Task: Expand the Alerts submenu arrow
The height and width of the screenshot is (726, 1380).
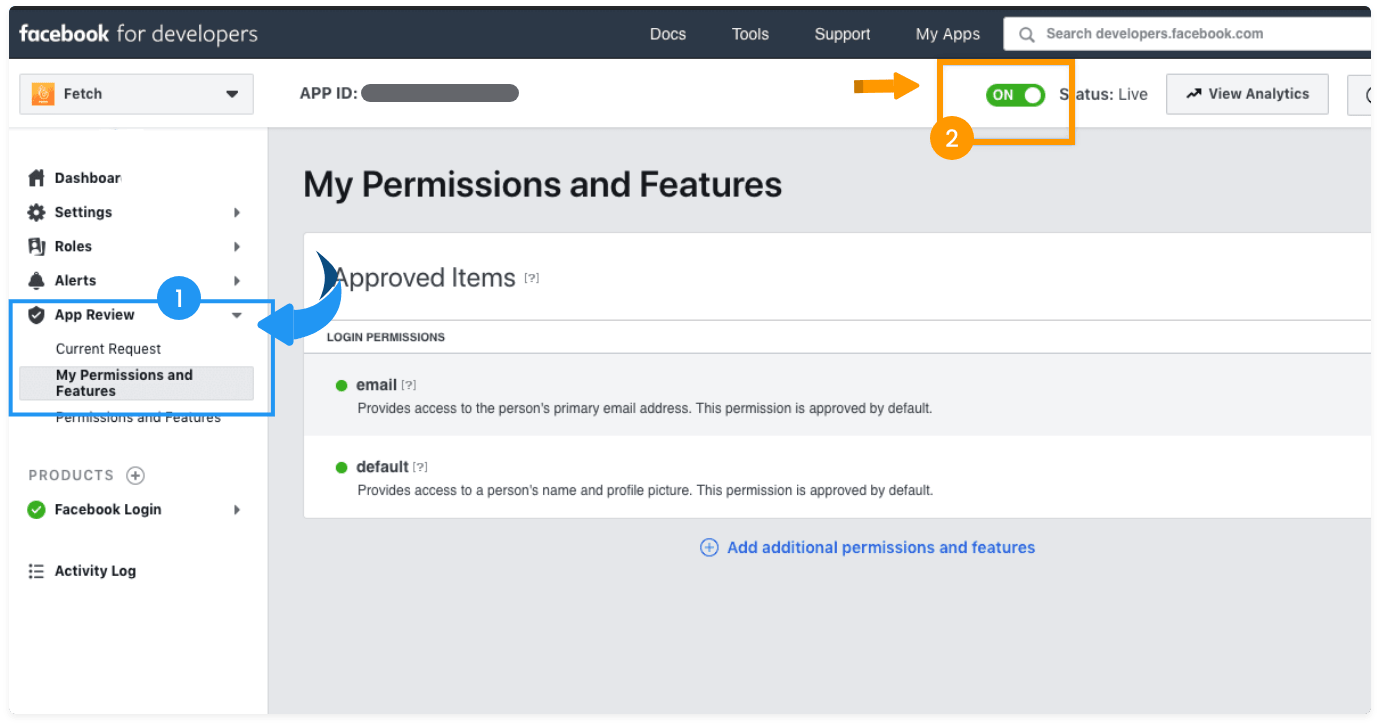Action: tap(237, 281)
